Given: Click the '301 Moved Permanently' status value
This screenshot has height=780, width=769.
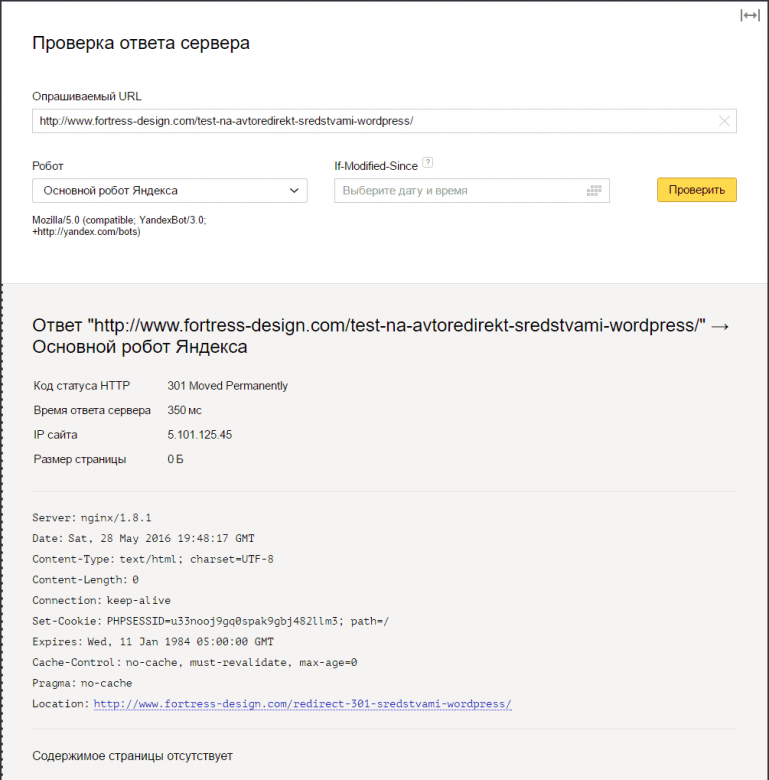Looking at the screenshot, I should click(x=227, y=386).
